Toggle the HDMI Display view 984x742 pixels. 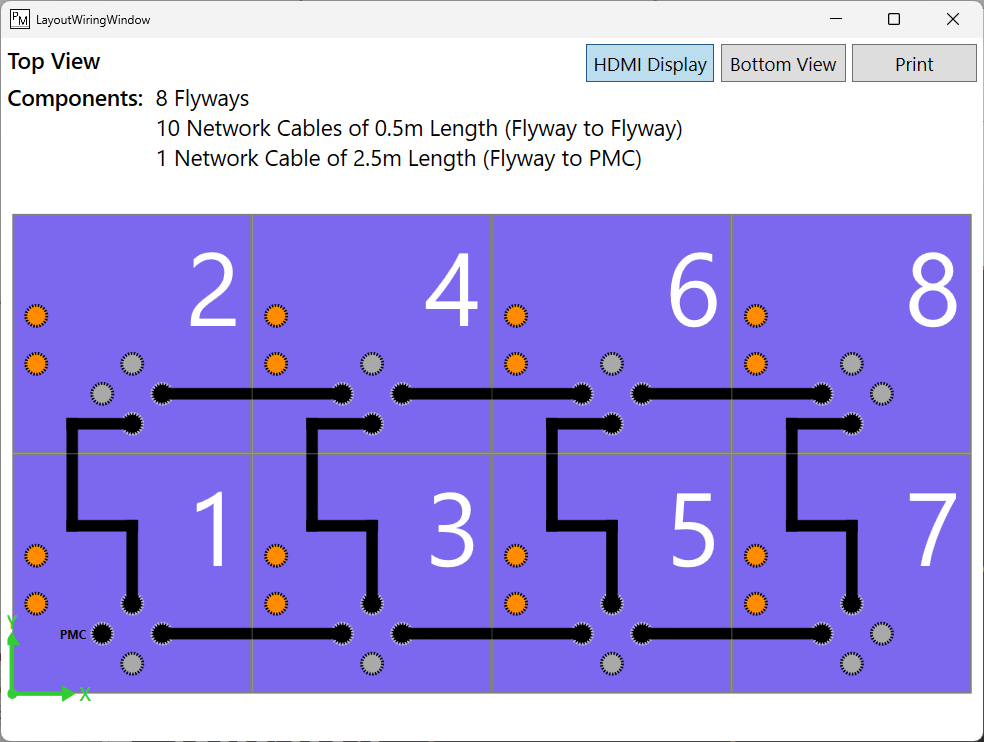pos(649,63)
